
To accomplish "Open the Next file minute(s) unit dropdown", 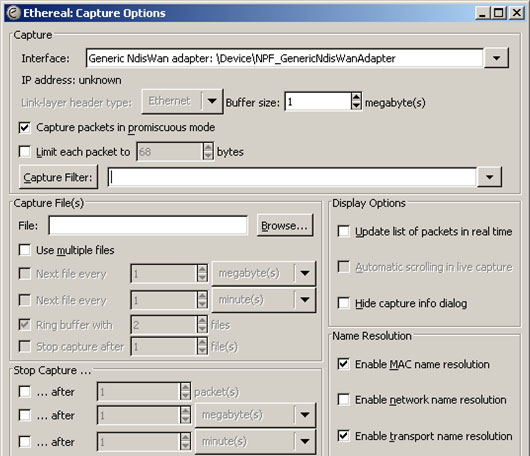I will 264,299.
